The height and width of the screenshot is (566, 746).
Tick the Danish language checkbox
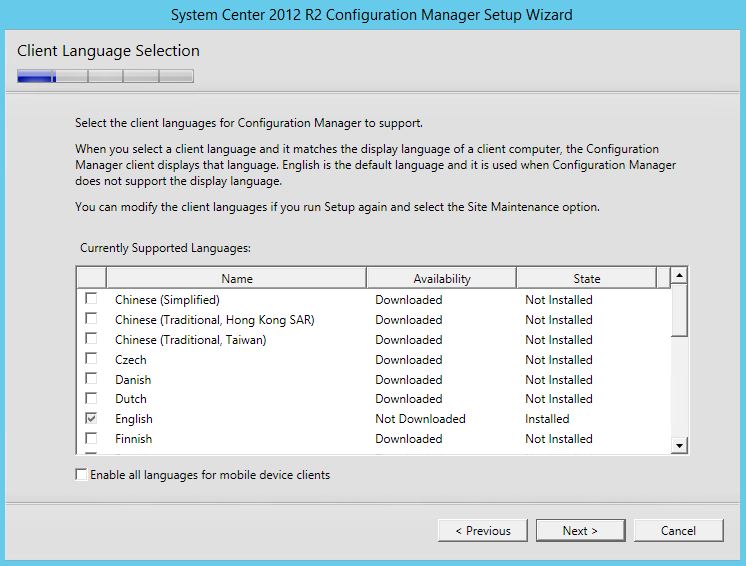coord(91,378)
